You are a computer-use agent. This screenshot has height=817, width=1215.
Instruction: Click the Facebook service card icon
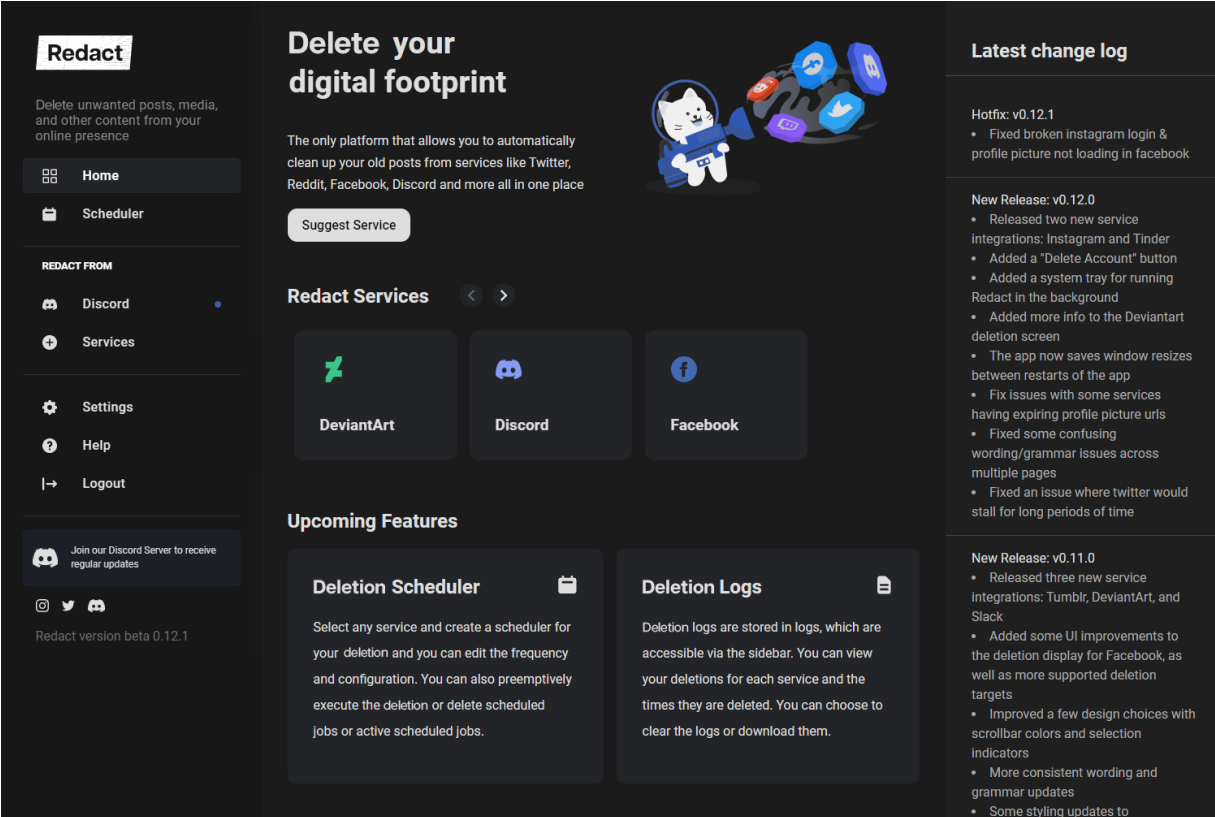coord(684,369)
